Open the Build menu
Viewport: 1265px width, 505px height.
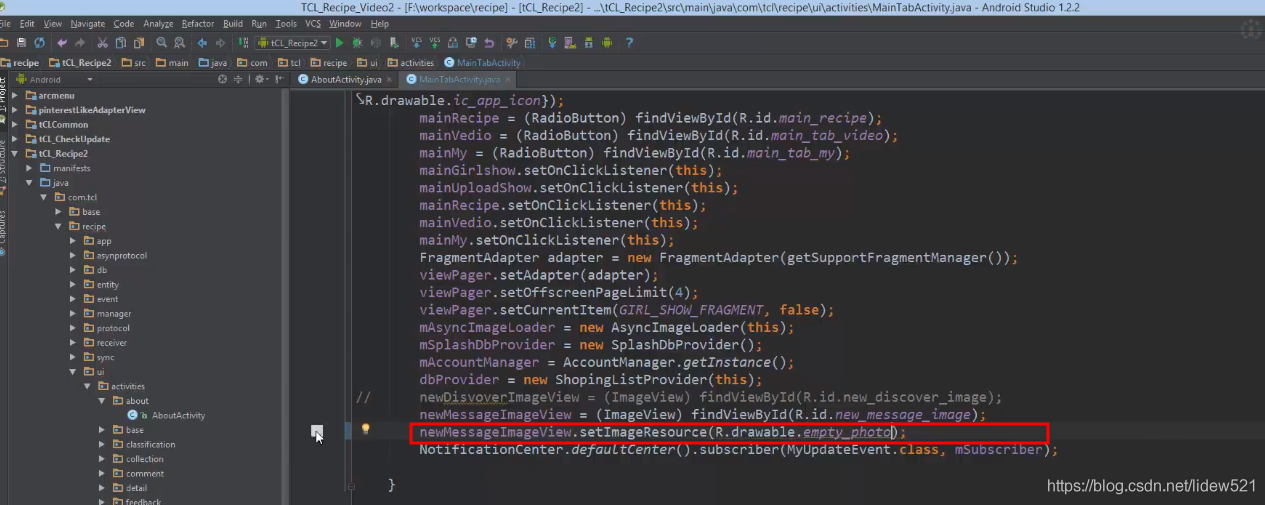[x=233, y=23]
